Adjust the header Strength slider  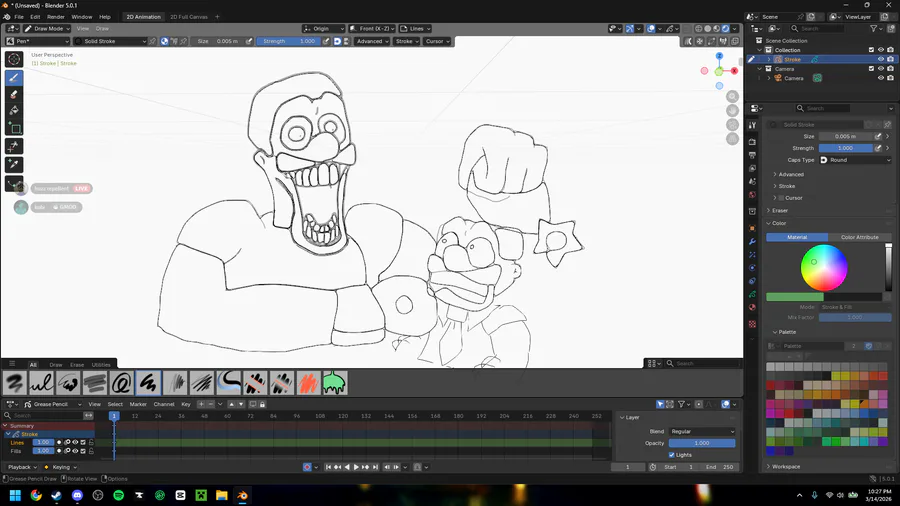(x=289, y=41)
